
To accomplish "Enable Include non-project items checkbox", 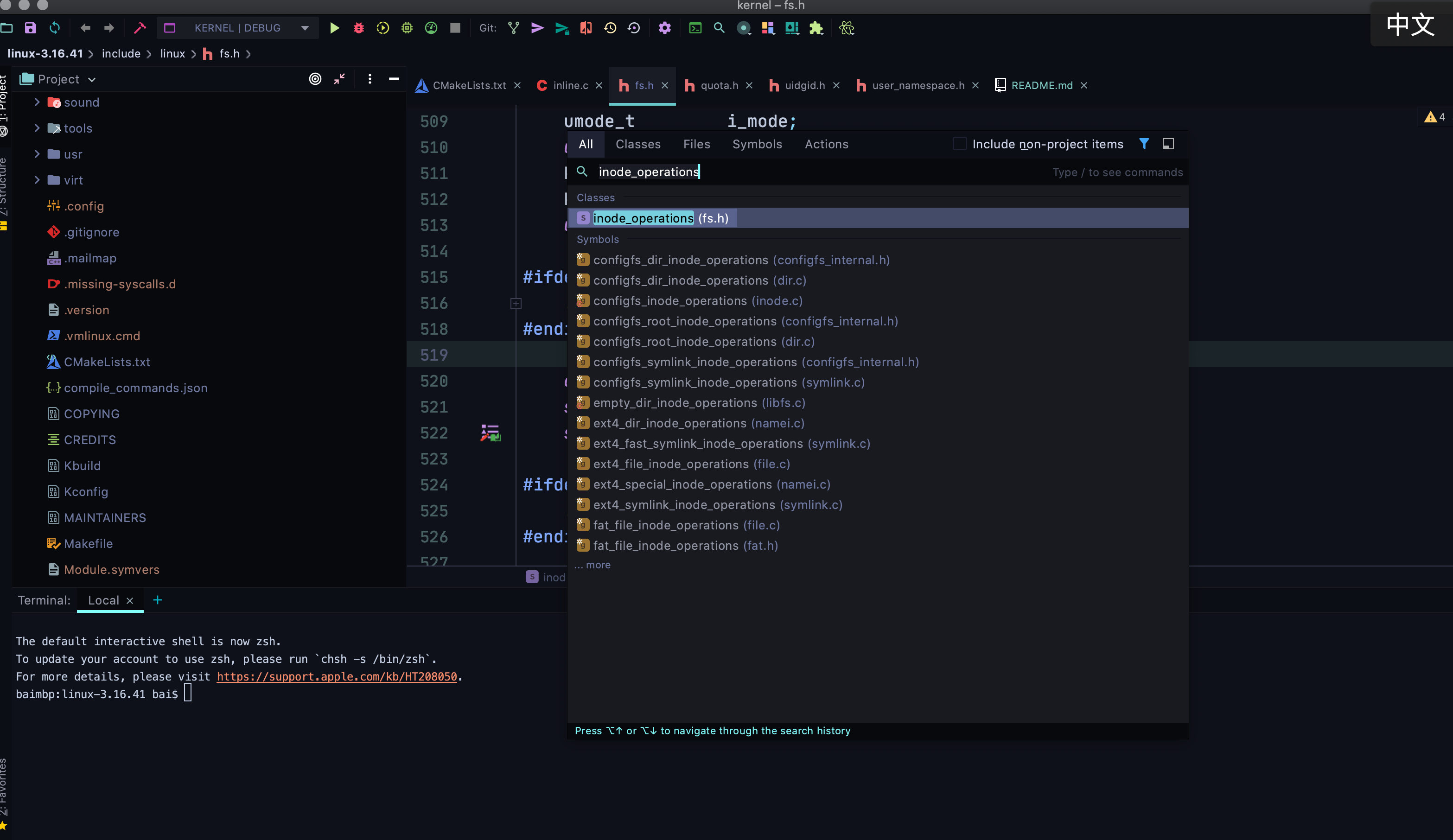I will 959,144.
